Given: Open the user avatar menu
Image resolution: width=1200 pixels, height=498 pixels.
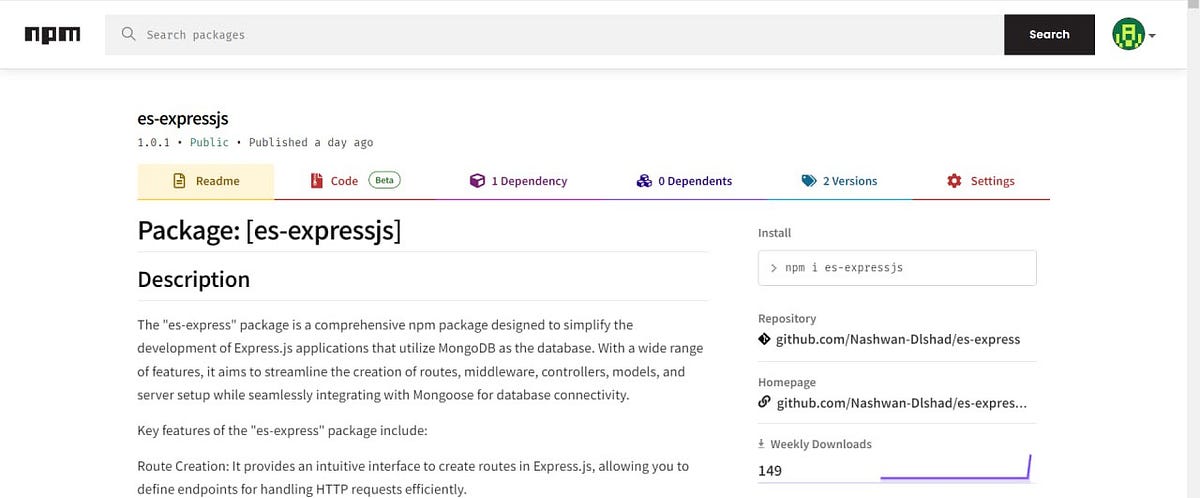Looking at the screenshot, I should click(1128, 34).
